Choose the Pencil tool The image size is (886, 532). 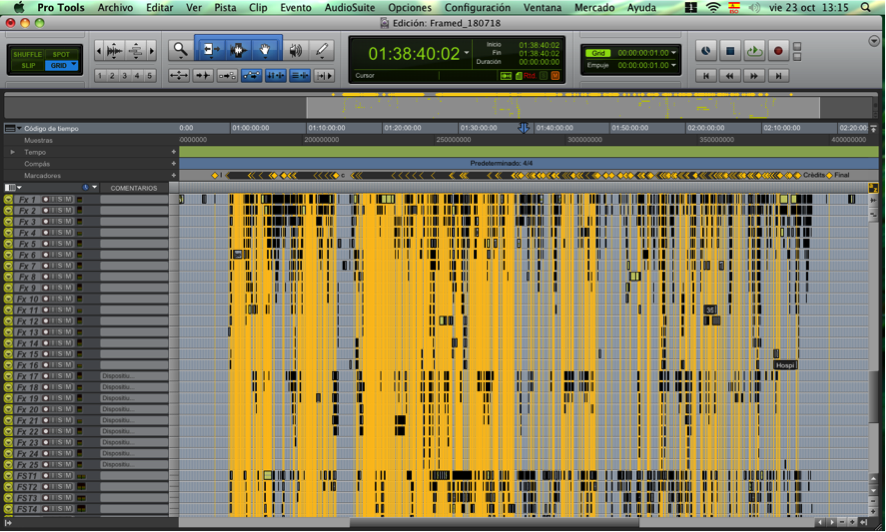pyautogui.click(x=322, y=49)
